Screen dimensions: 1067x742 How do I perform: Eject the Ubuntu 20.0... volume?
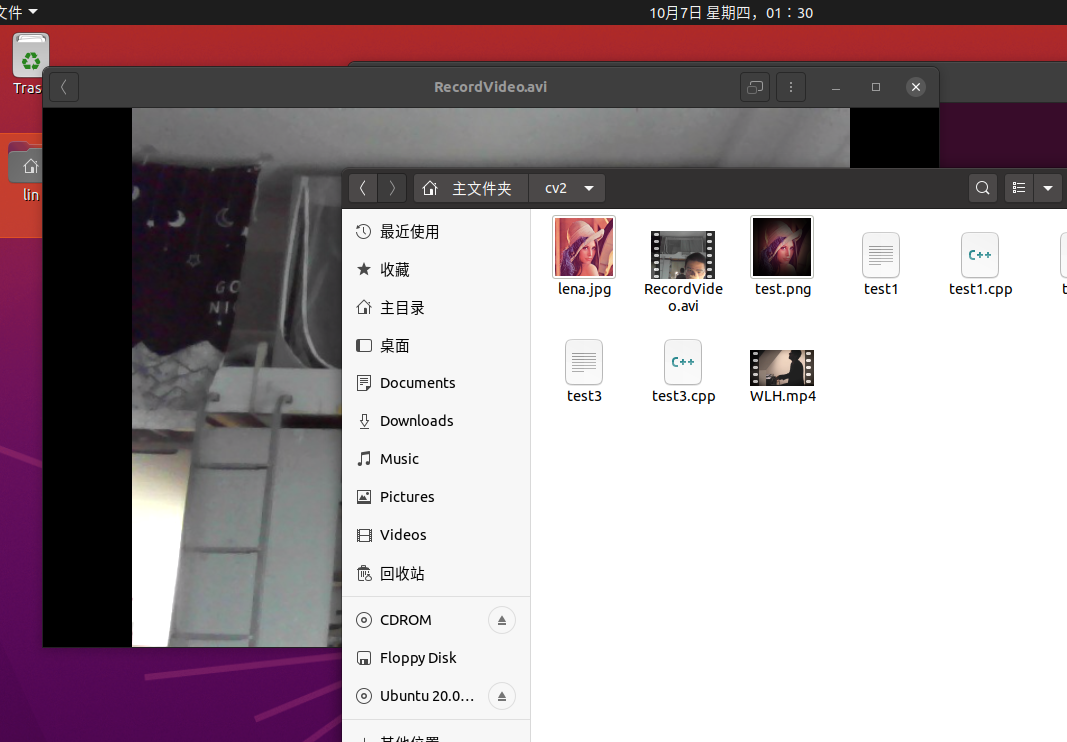(502, 696)
